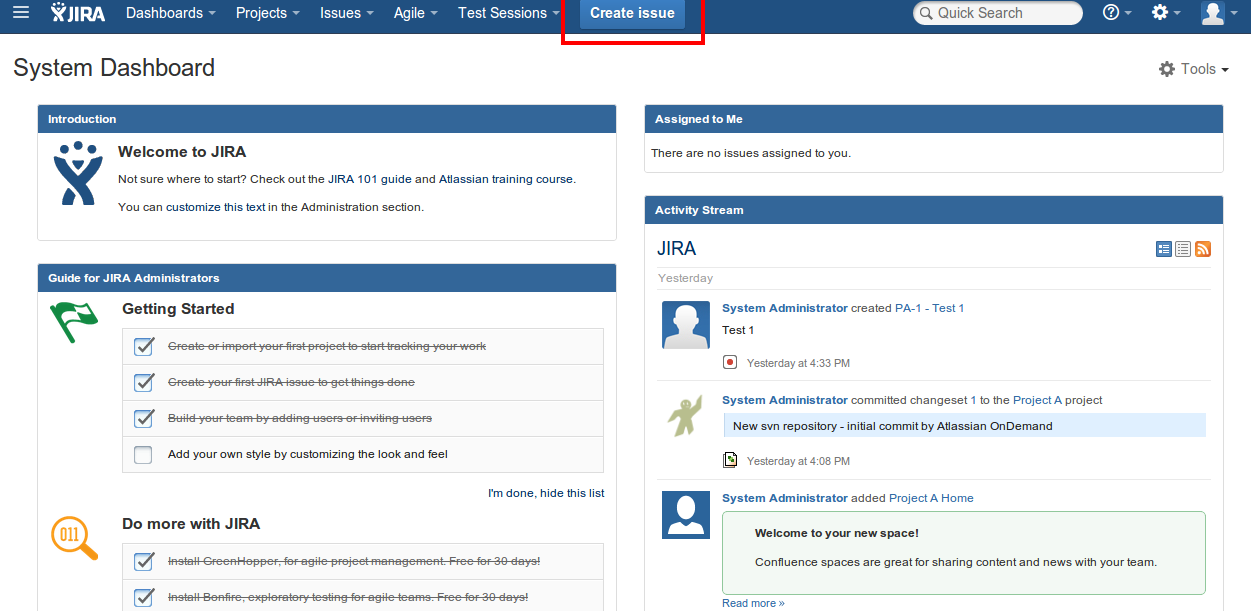
Task: Click the green figure changeset avatar
Action: point(686,417)
